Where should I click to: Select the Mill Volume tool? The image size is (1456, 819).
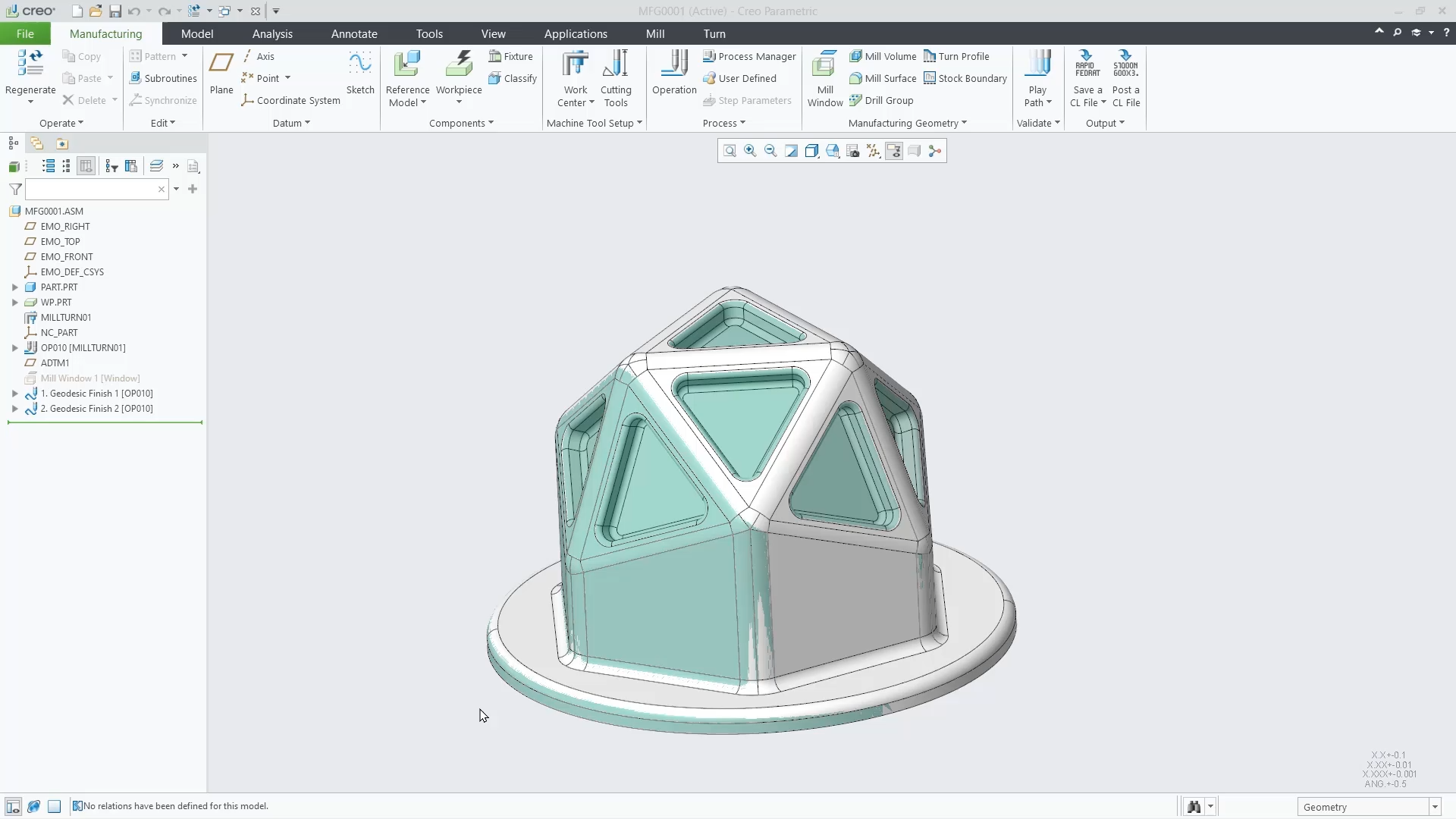(x=883, y=56)
